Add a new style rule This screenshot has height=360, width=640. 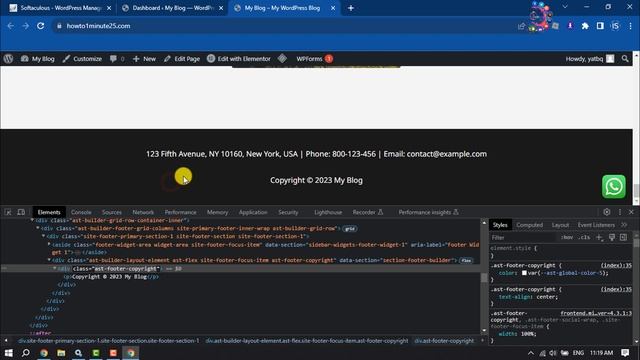(599, 237)
